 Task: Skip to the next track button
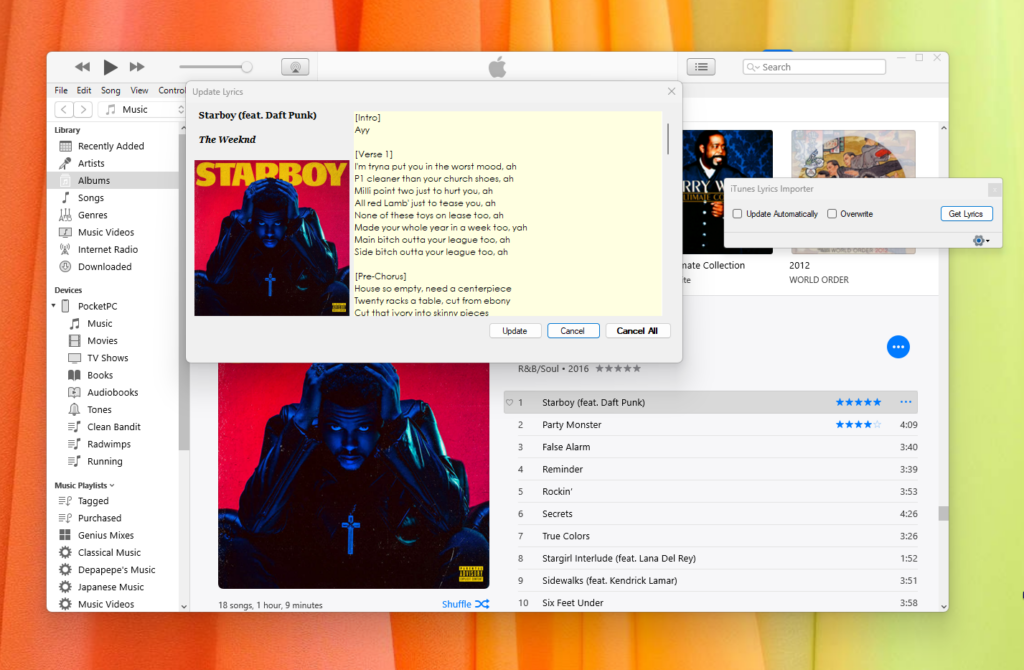tap(137, 67)
